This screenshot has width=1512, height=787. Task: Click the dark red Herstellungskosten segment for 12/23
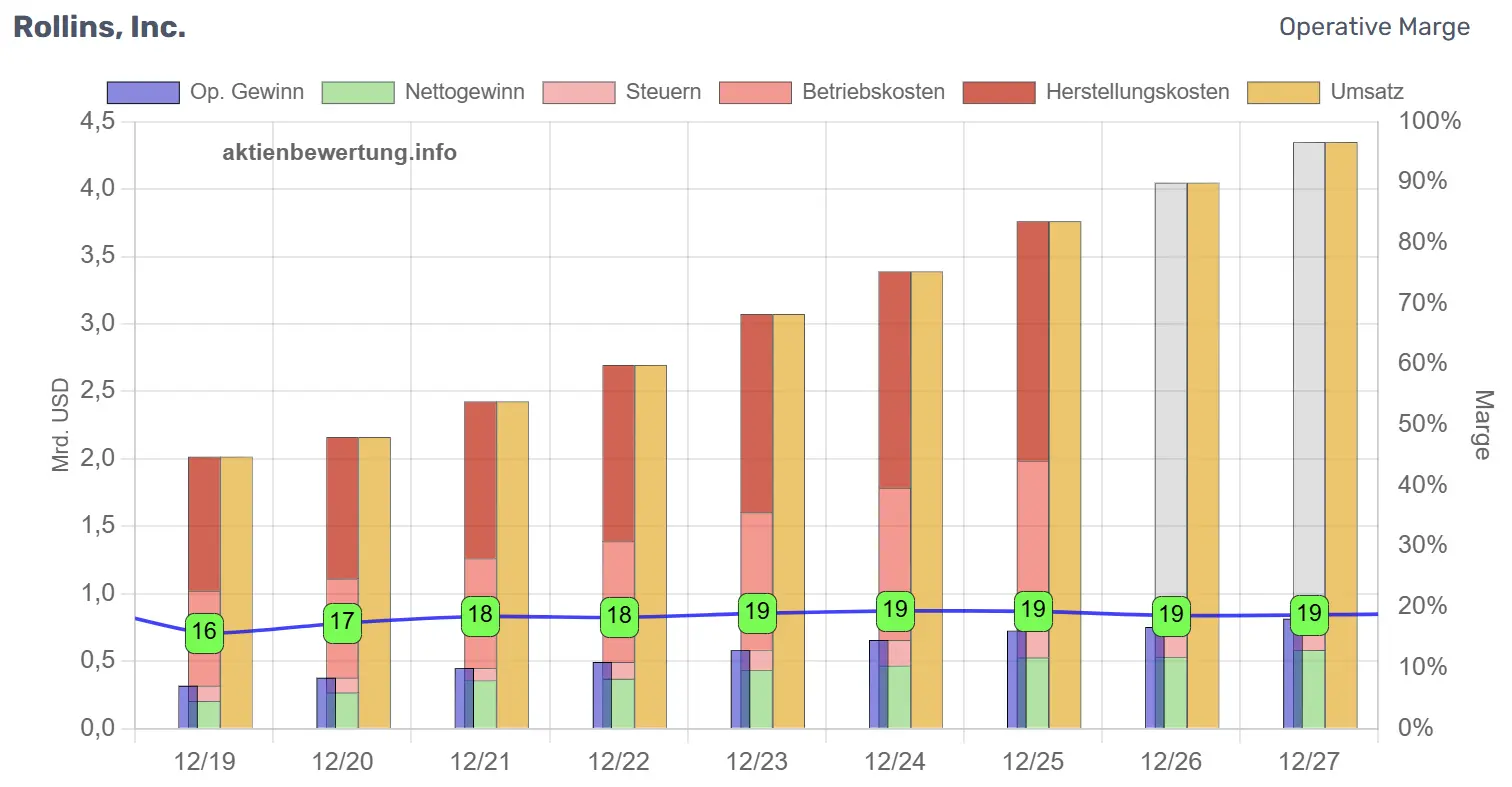click(757, 413)
